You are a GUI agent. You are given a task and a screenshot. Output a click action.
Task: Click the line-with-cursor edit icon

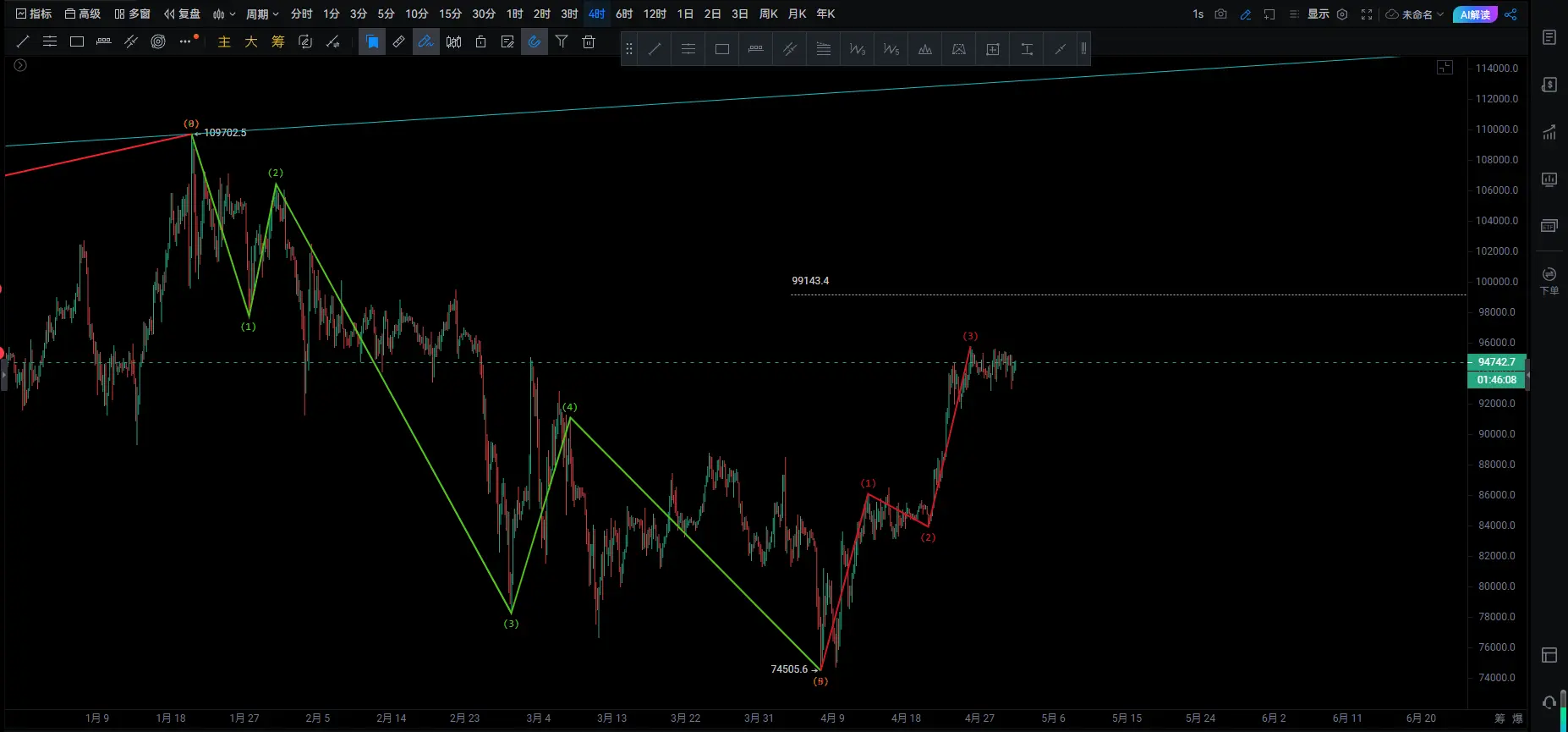pyautogui.click(x=332, y=41)
